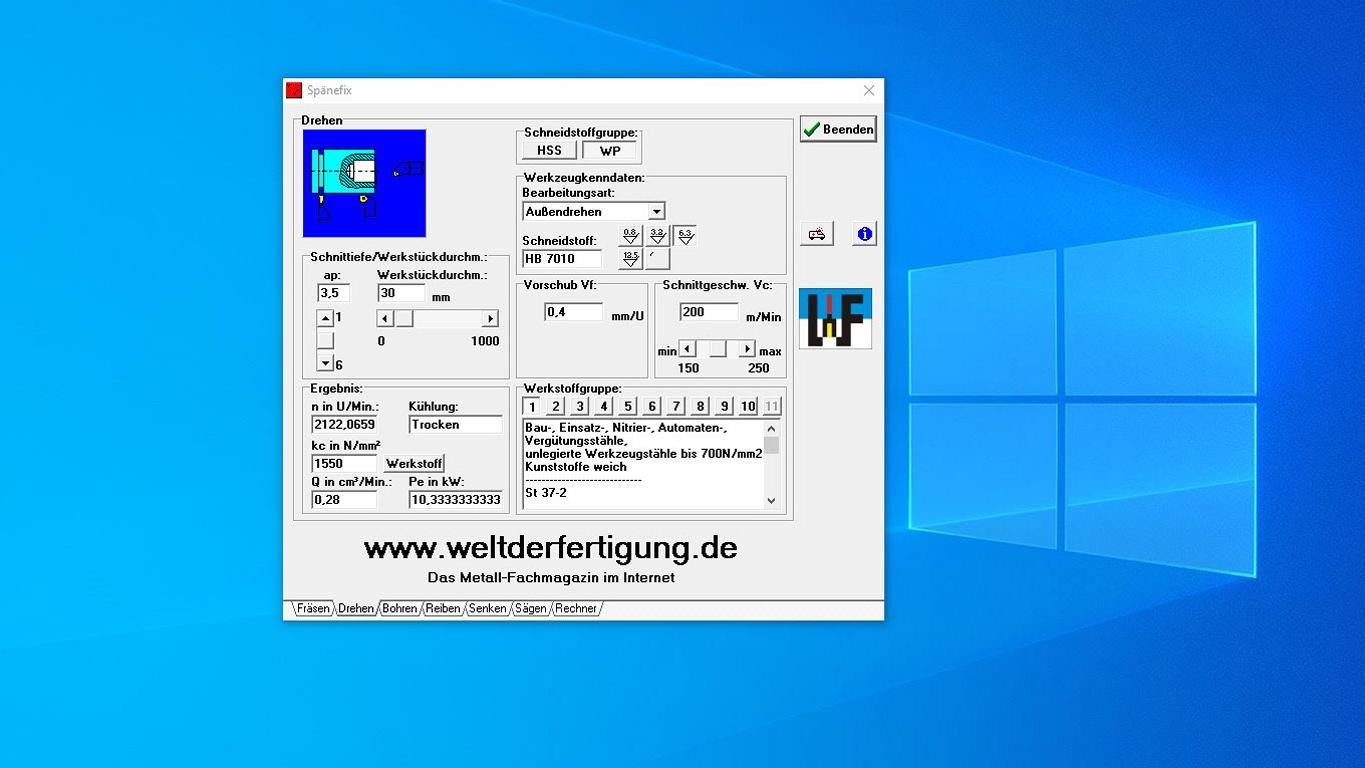Screen dimensions: 1365x768
Task: Select surface roughness 6.3 icon
Action: [x=685, y=236]
